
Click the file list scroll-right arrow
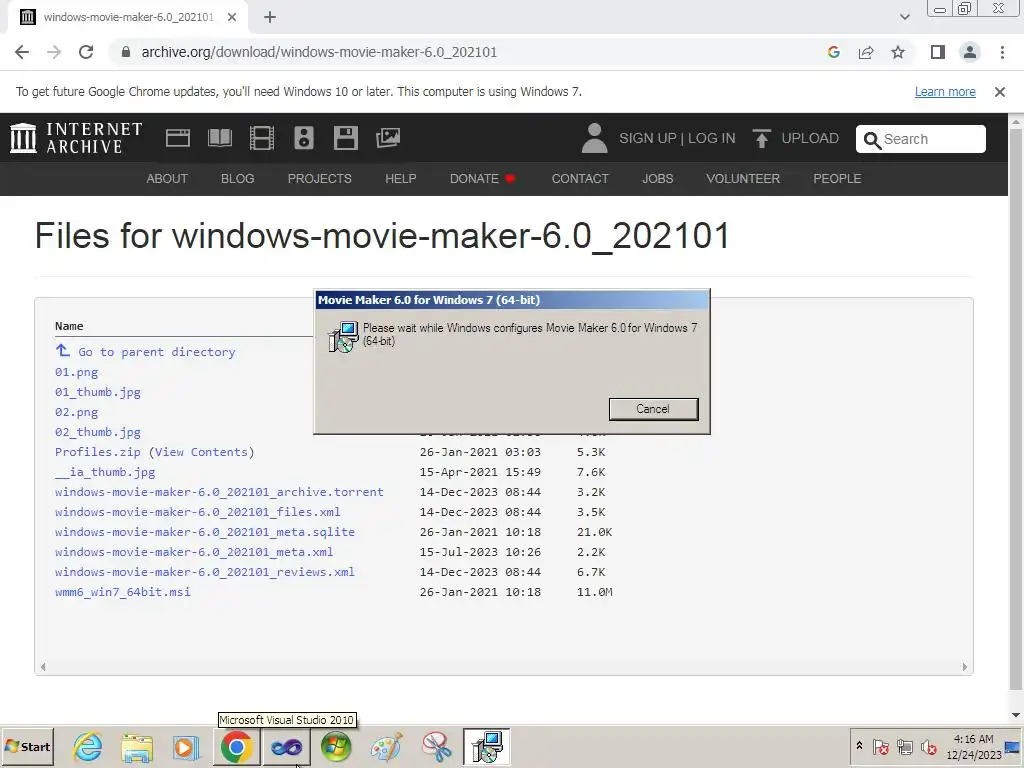point(965,667)
